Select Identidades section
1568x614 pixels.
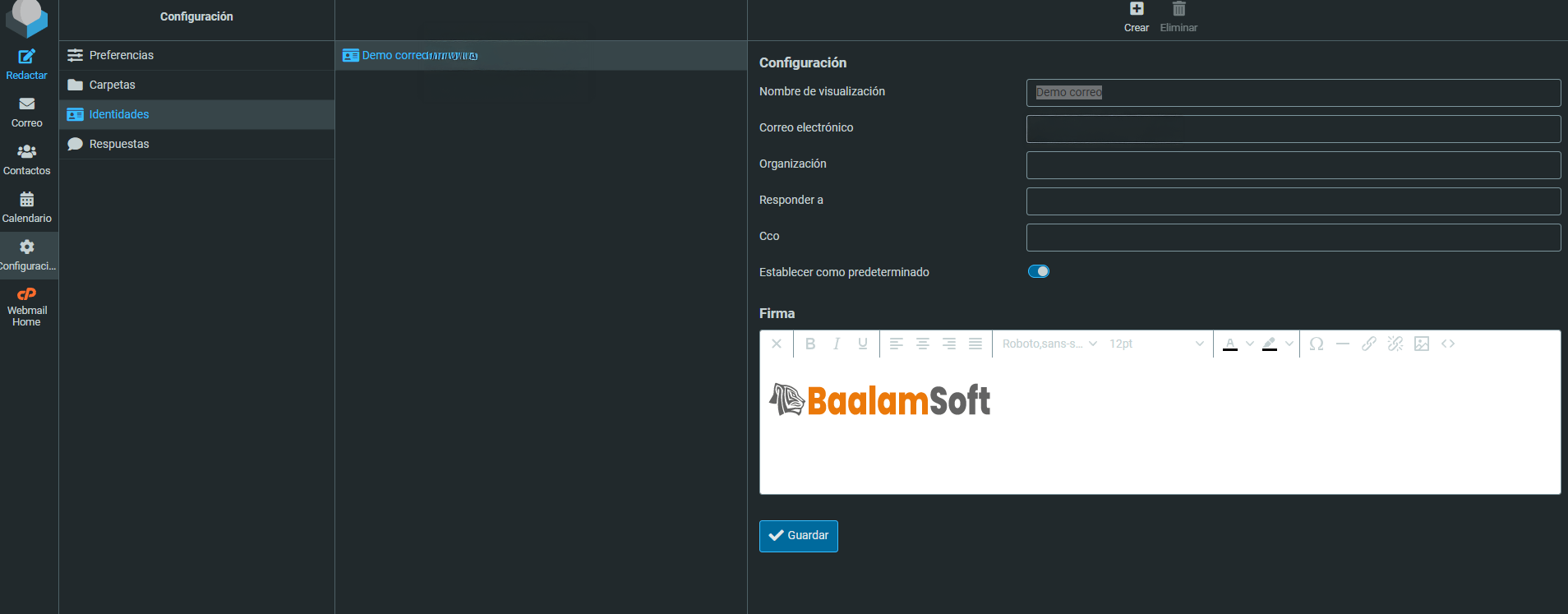[x=196, y=114]
